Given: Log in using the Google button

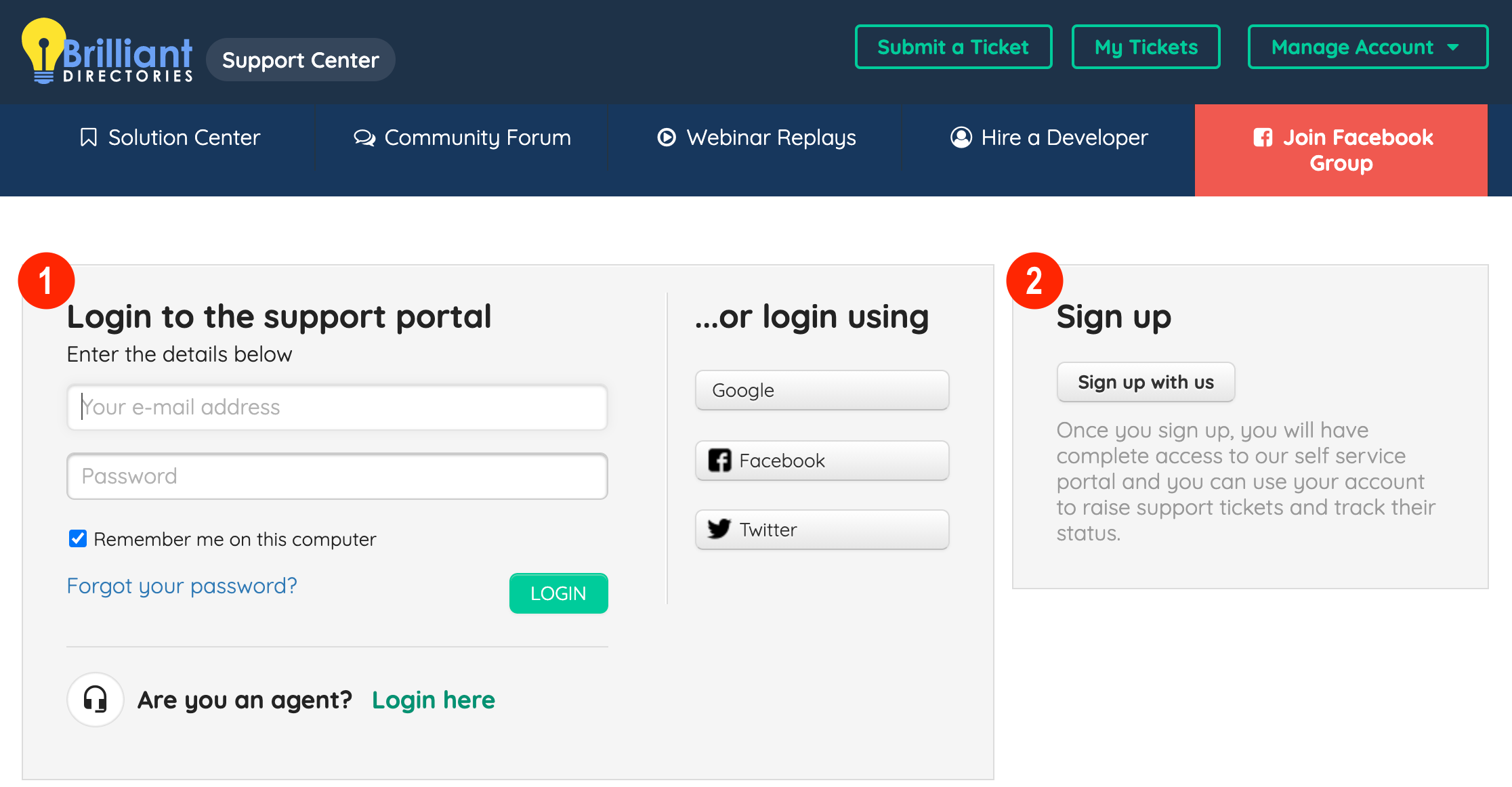Looking at the screenshot, I should pyautogui.click(x=822, y=391).
